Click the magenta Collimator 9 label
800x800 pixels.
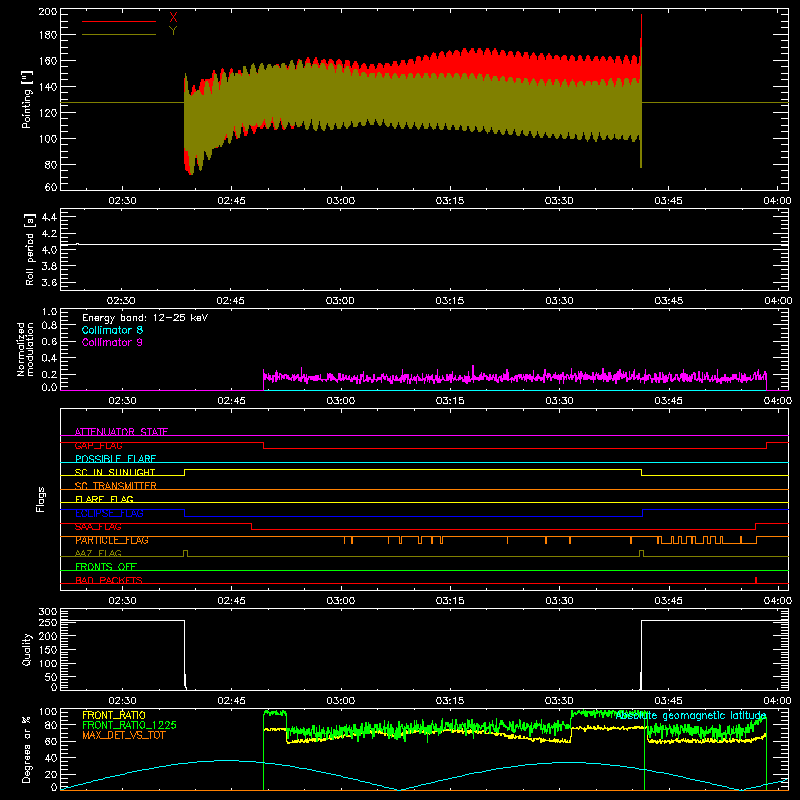(x=112, y=342)
